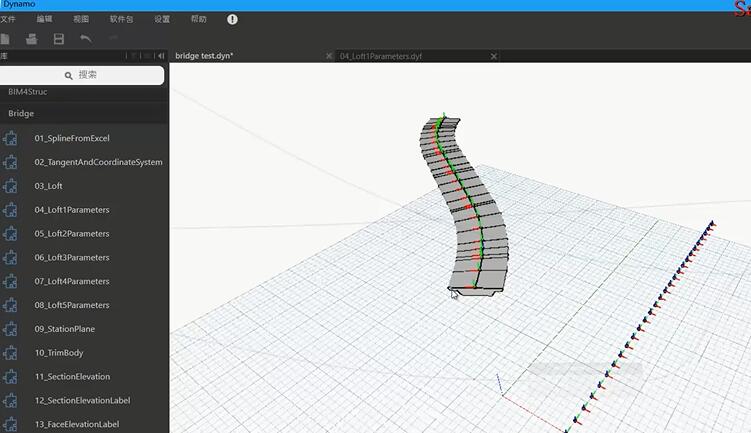
Task: Click the 09_StationPlane node icon
Action: coord(11,329)
